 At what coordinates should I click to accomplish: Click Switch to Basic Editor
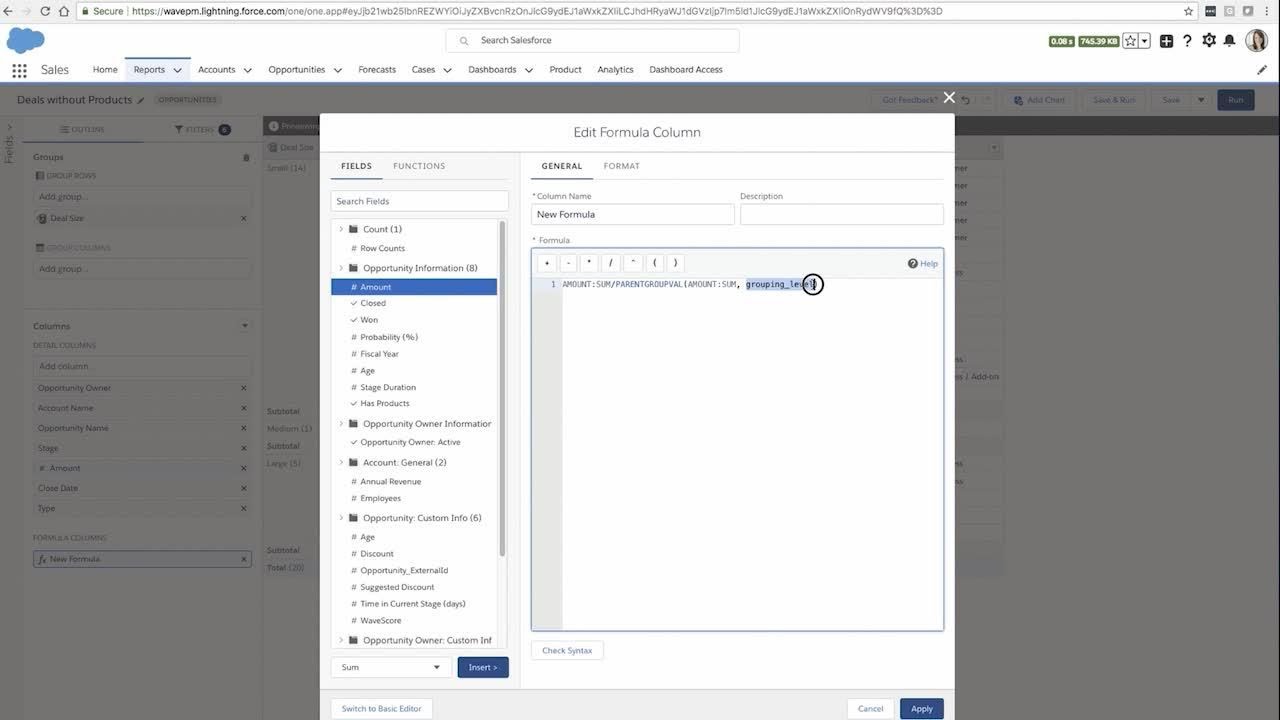(x=381, y=708)
